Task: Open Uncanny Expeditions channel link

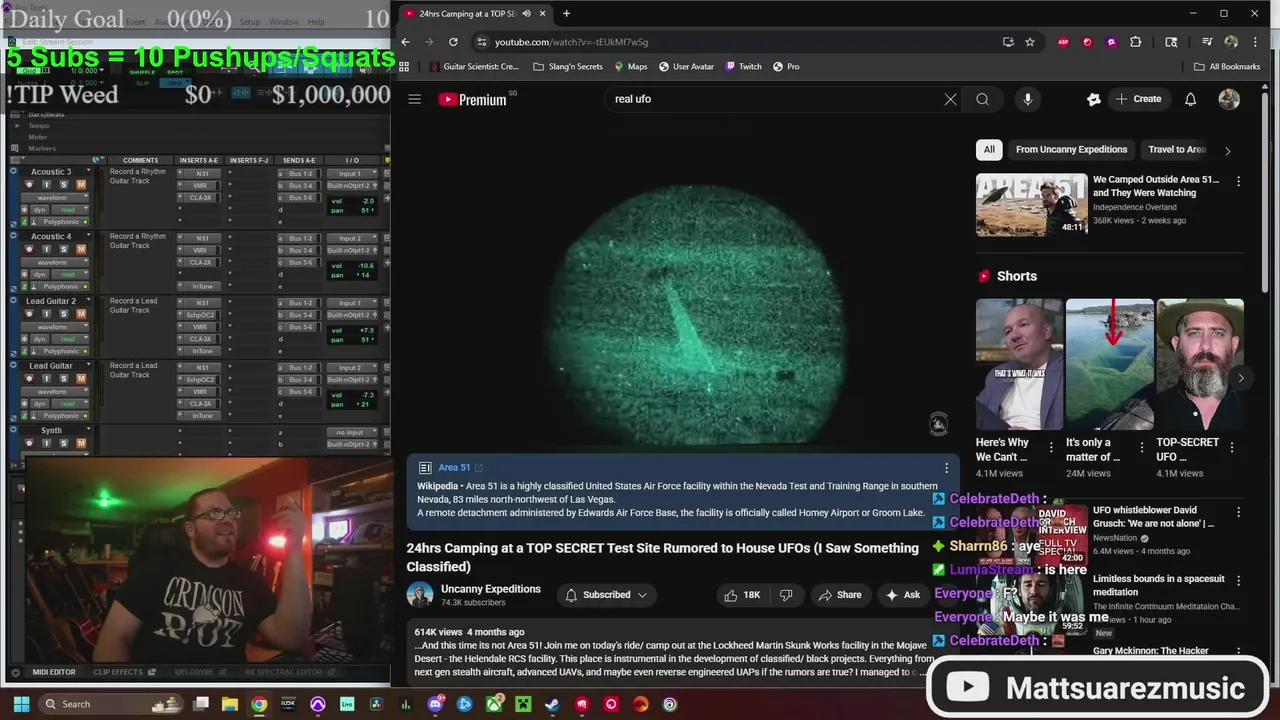Action: click(490, 589)
